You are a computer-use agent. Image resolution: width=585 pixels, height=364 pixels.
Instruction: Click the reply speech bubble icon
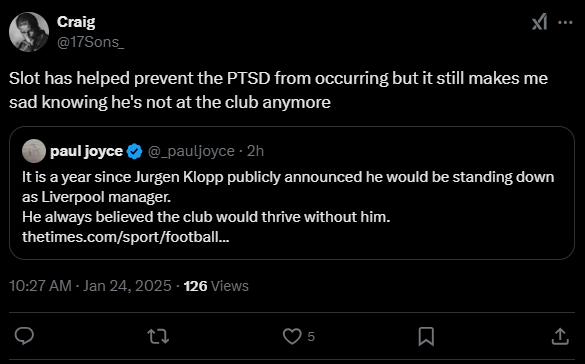click(24, 336)
